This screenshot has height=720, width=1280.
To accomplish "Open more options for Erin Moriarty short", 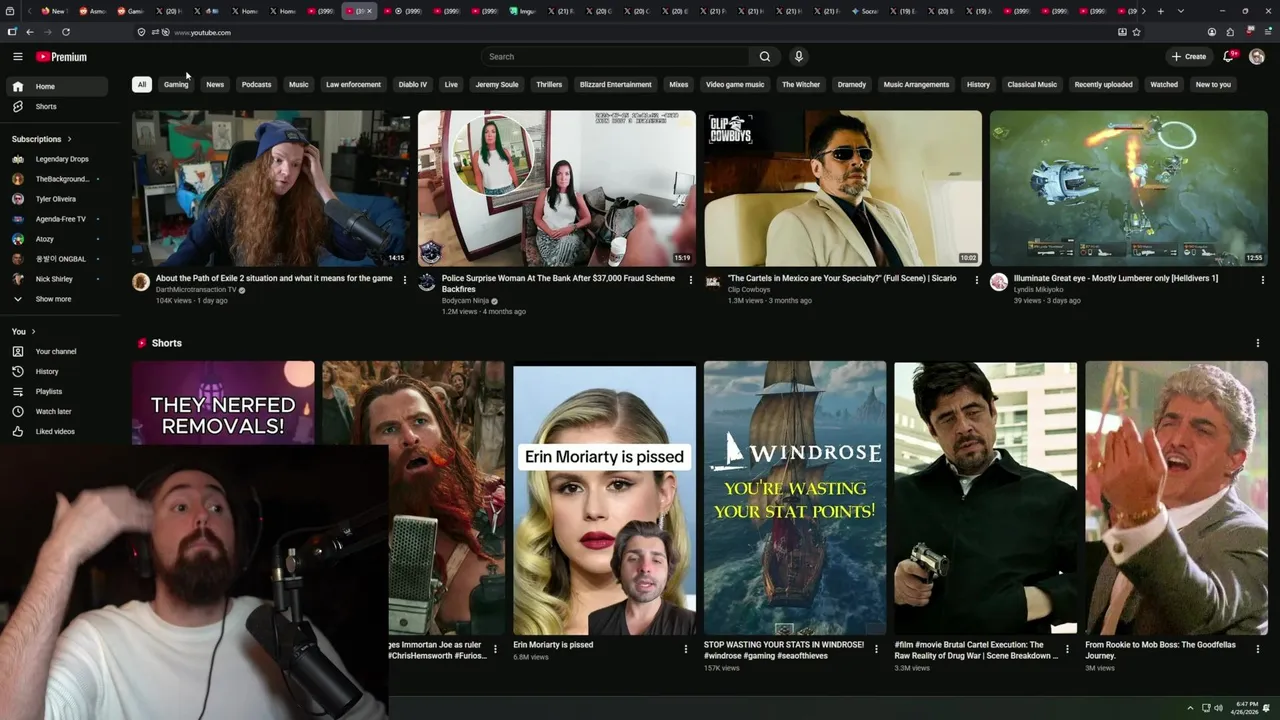I will point(686,649).
